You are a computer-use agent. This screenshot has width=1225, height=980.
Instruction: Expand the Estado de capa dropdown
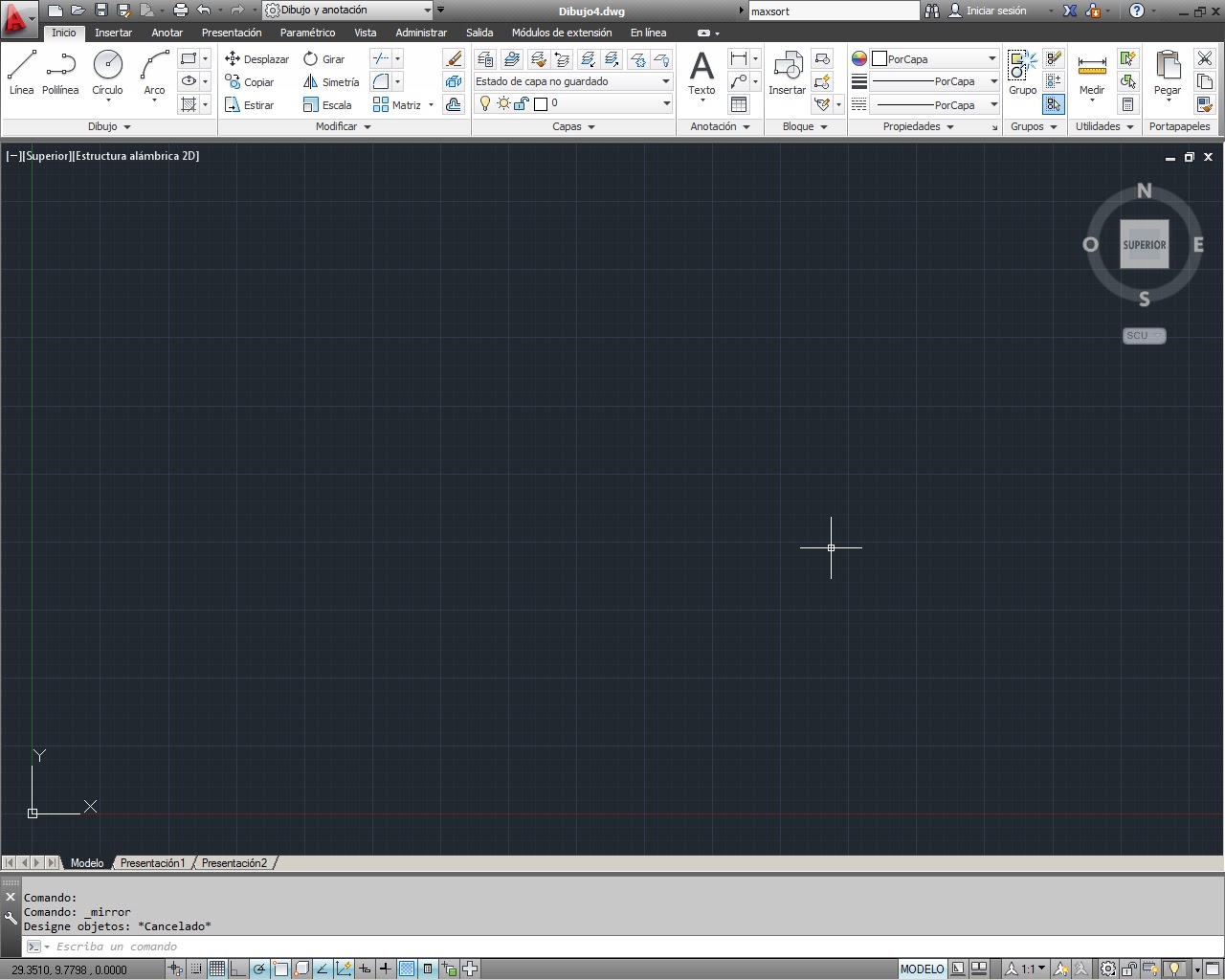click(x=667, y=81)
